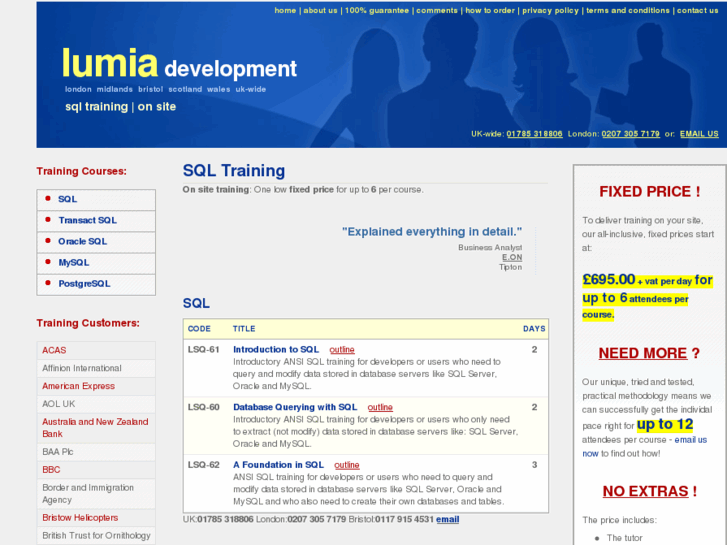
Task: Open the contact us page
Action: coord(697,10)
